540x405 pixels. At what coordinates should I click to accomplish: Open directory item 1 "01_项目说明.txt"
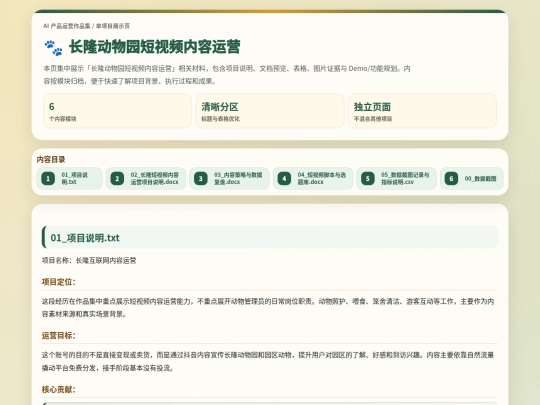coord(70,178)
